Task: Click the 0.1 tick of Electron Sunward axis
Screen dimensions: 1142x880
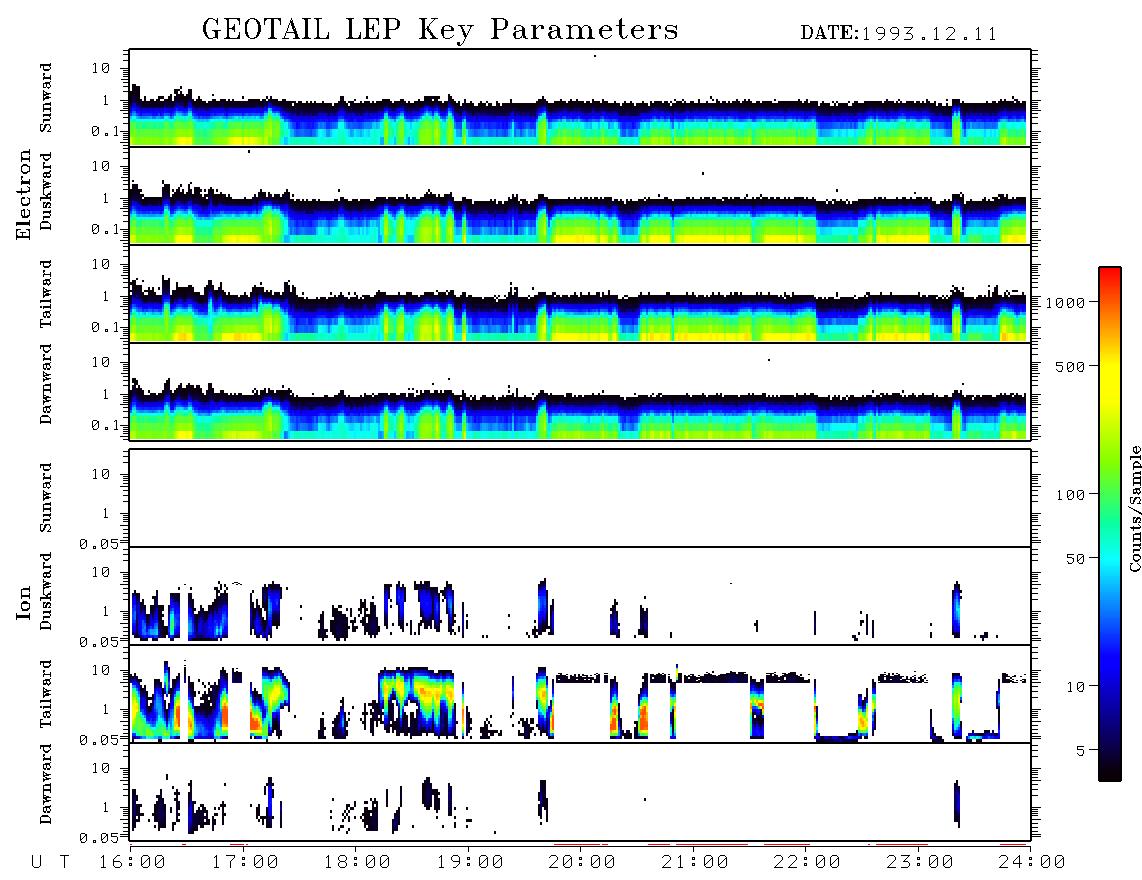Action: point(105,131)
